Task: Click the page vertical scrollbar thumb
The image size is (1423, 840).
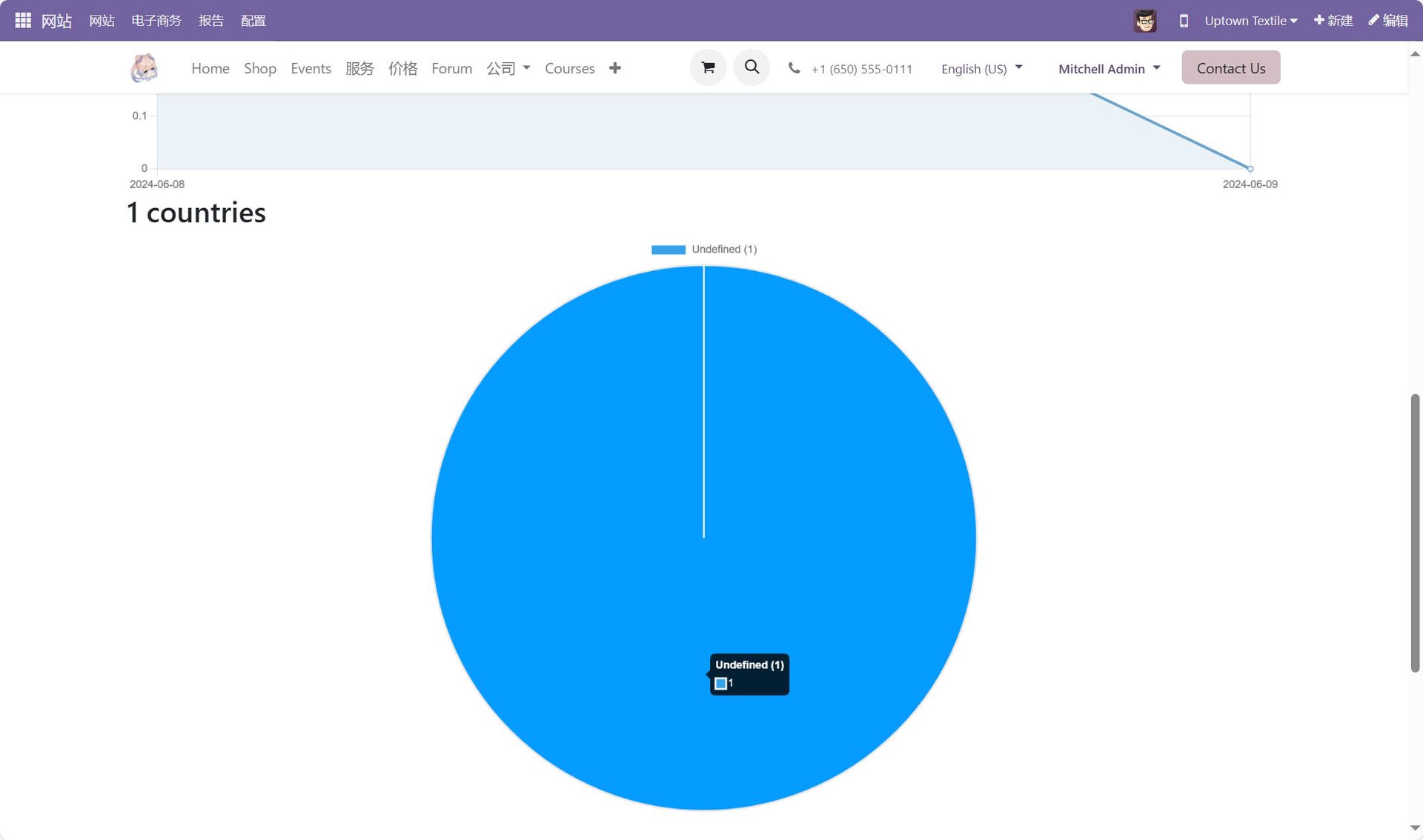Action: 1415,533
